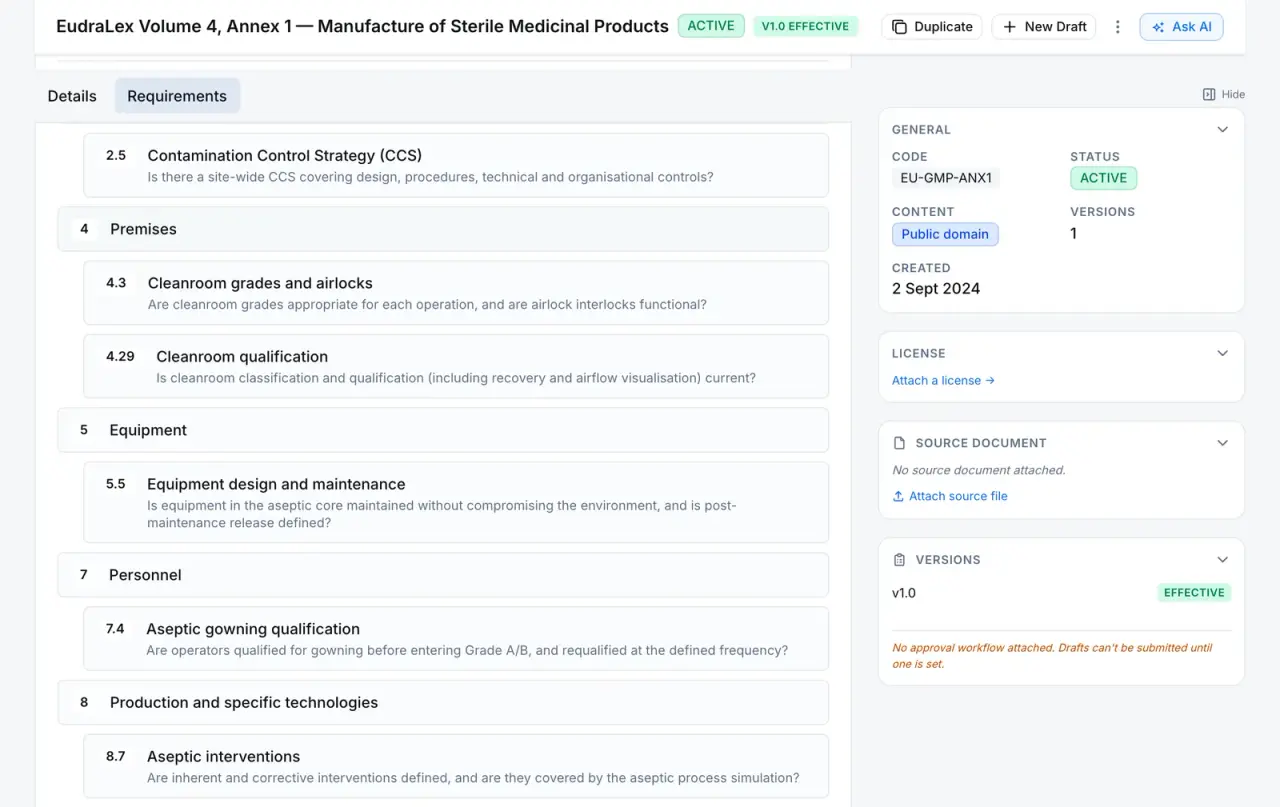Click the plus icon on New Draft

click(1009, 27)
